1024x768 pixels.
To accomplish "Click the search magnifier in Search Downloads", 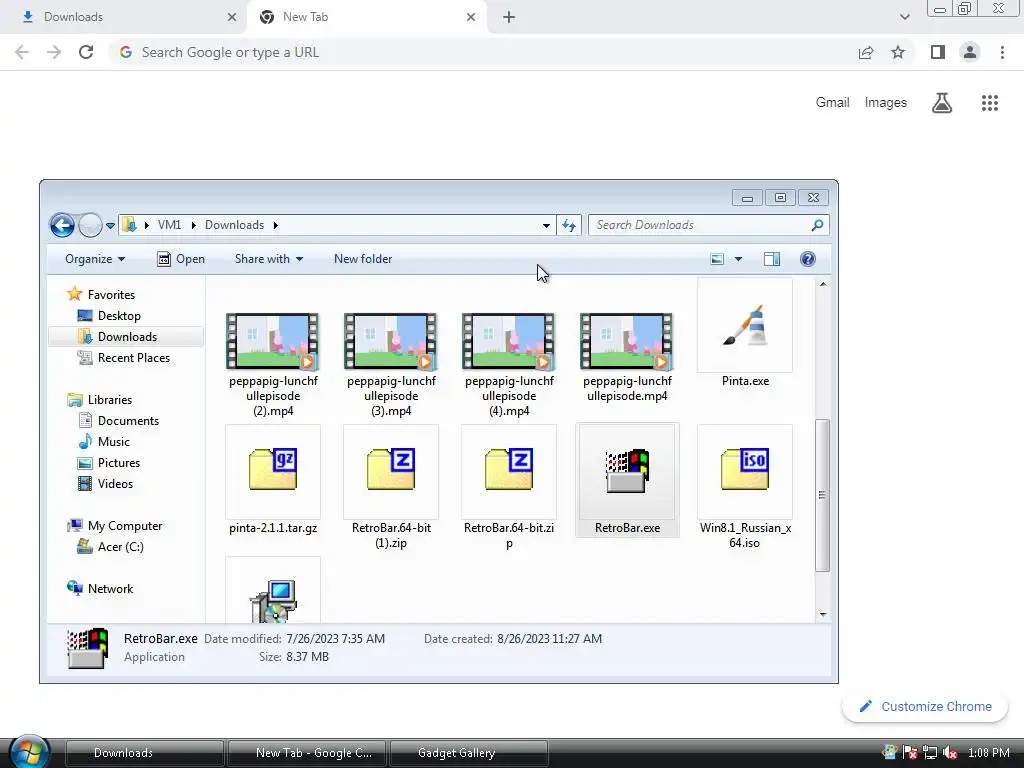I will pyautogui.click(x=817, y=225).
